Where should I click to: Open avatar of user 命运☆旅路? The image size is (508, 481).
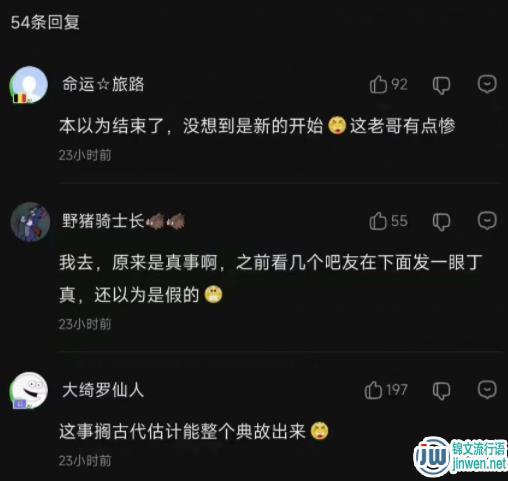click(x=29, y=85)
